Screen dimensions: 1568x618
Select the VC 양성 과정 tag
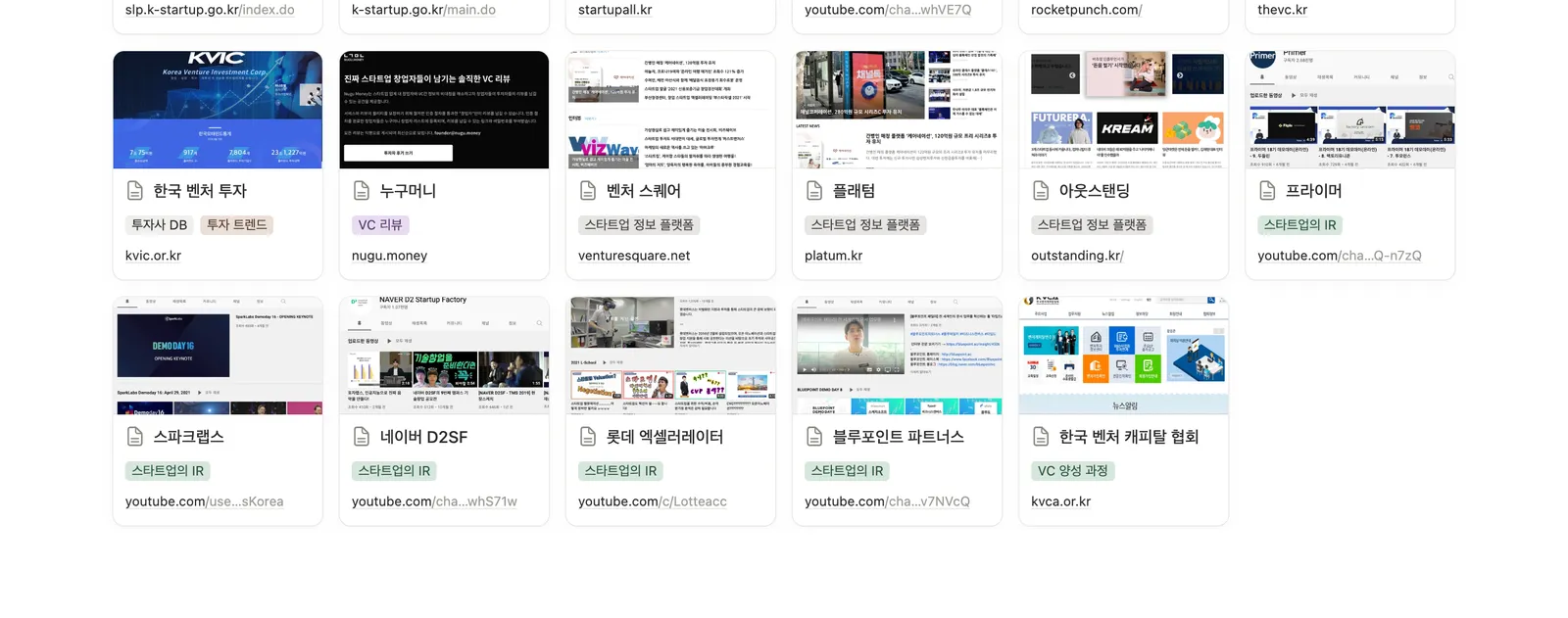point(1072,471)
